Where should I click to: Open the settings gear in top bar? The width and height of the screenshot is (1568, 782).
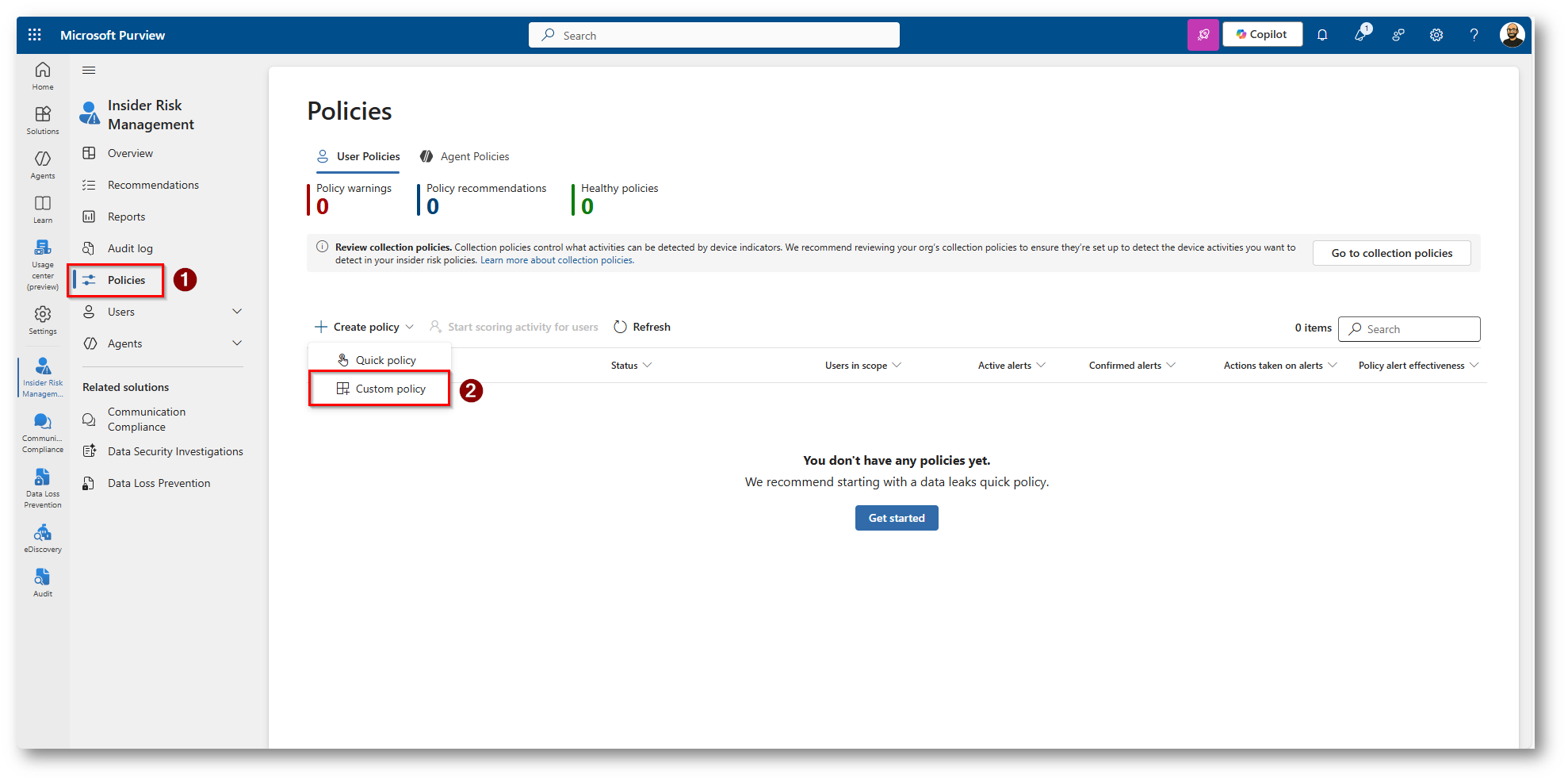[1436, 35]
